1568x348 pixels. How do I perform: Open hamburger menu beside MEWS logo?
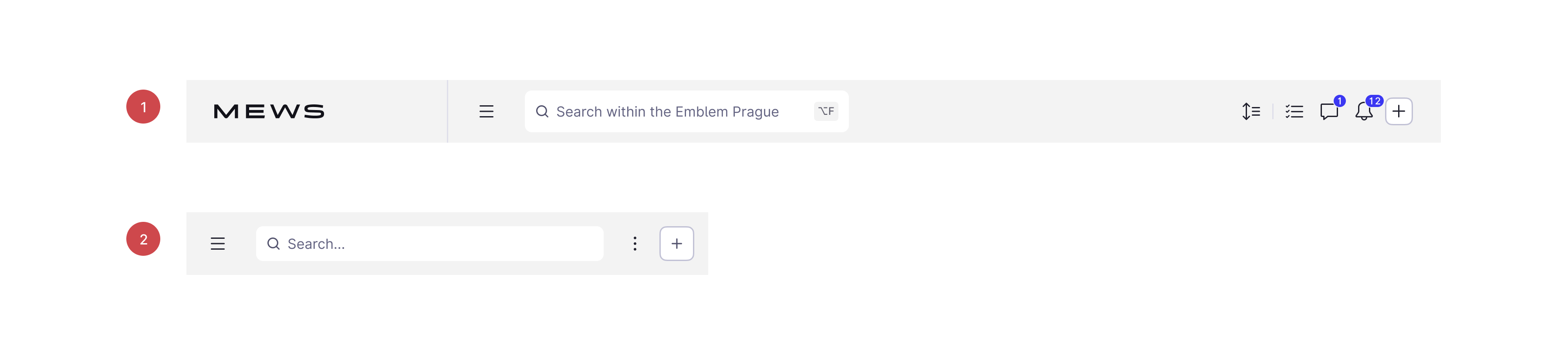pyautogui.click(x=486, y=111)
